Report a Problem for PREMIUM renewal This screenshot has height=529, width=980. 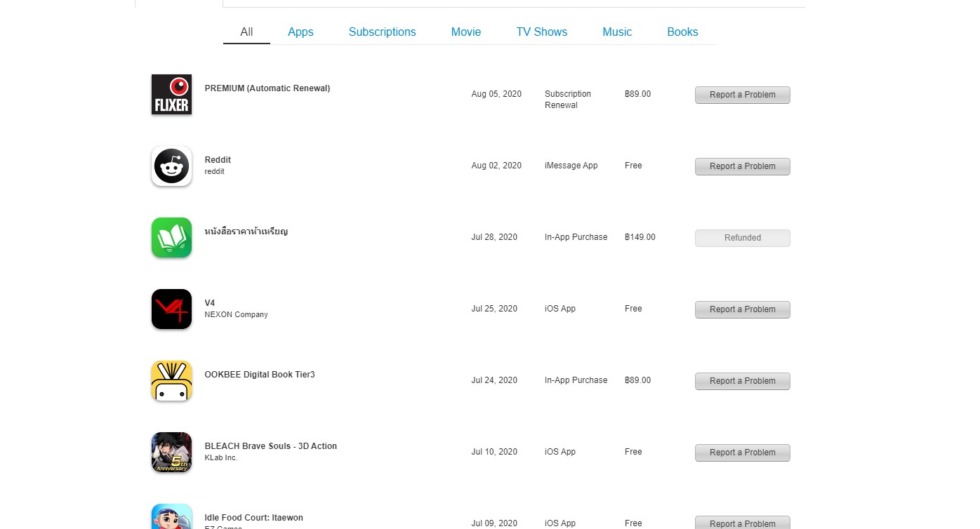[742, 95]
